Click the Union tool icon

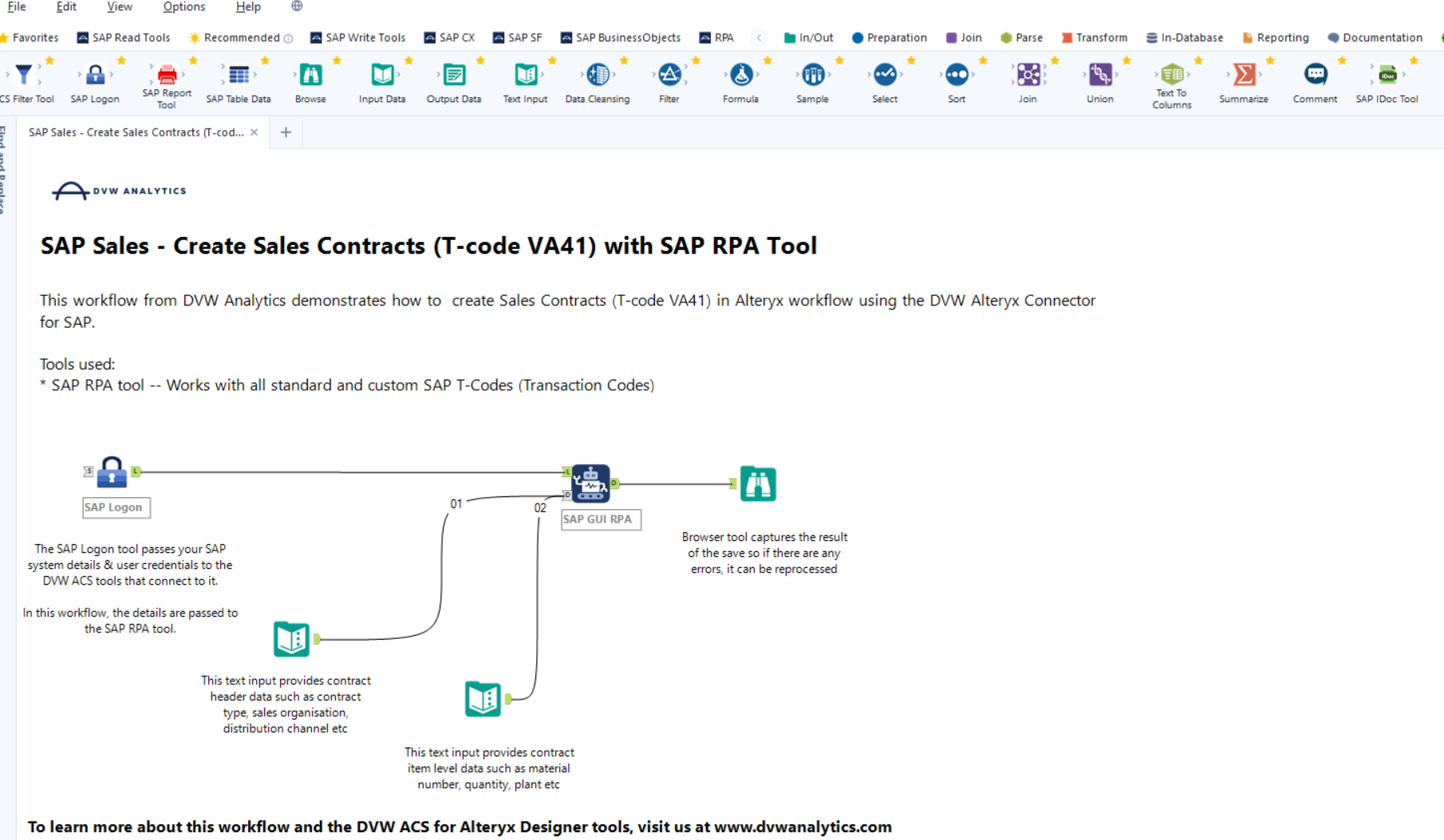pos(1099,76)
